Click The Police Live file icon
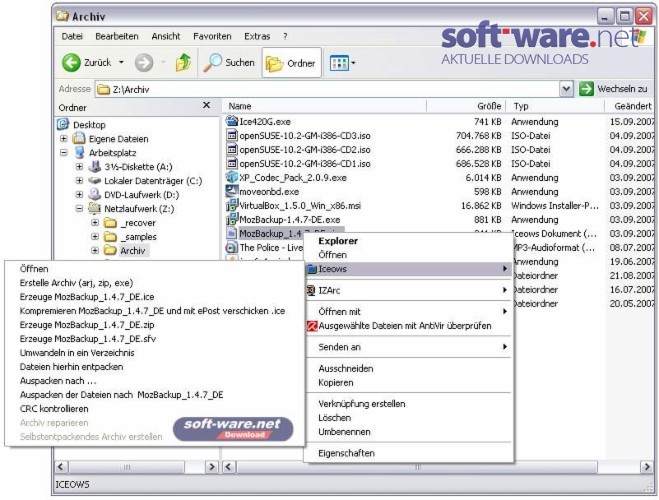Screen dimensions: 659x500 [x=232, y=247]
